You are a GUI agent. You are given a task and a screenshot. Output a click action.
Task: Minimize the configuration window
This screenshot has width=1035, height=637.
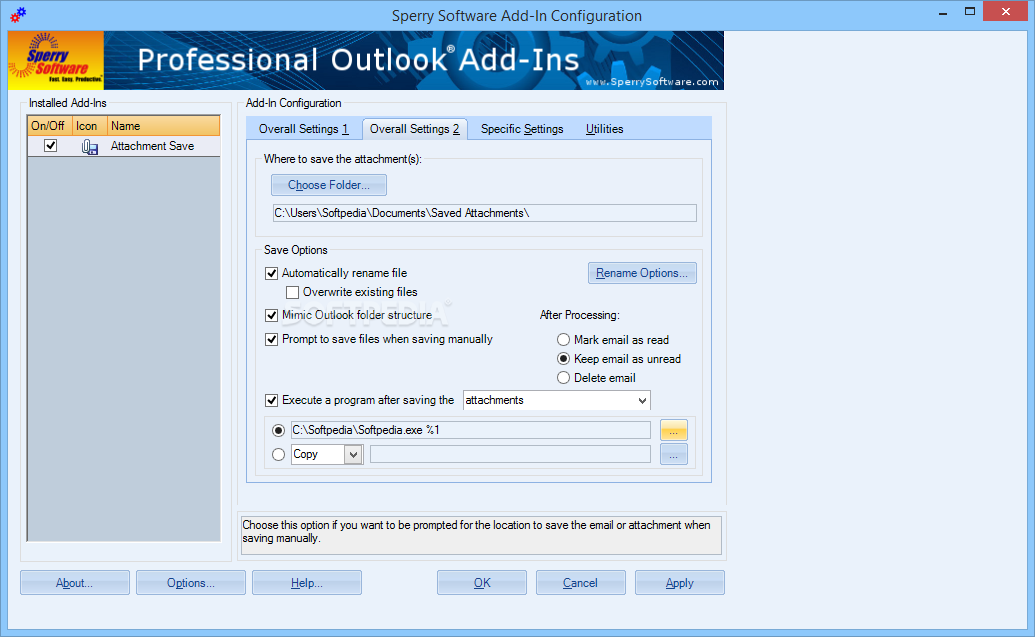[943, 12]
